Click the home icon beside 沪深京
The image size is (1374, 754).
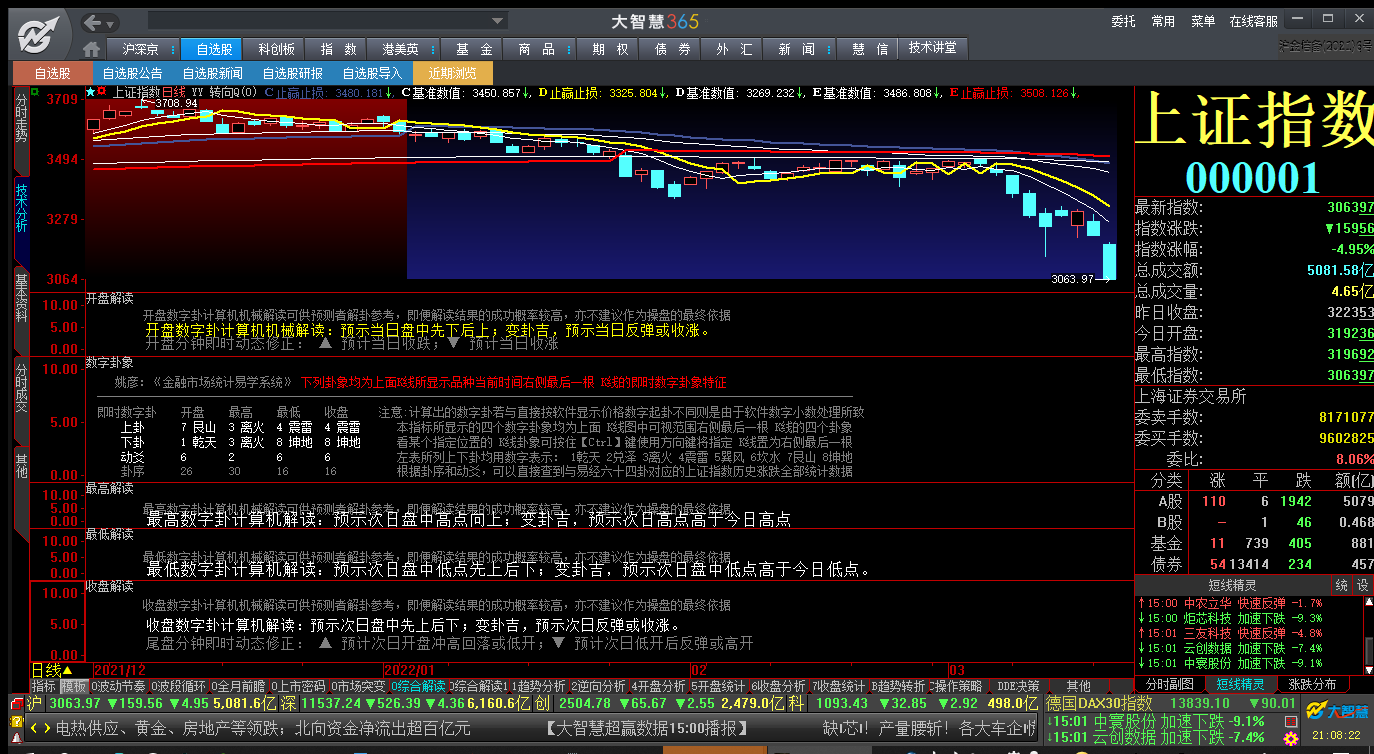pyautogui.click(x=91, y=49)
